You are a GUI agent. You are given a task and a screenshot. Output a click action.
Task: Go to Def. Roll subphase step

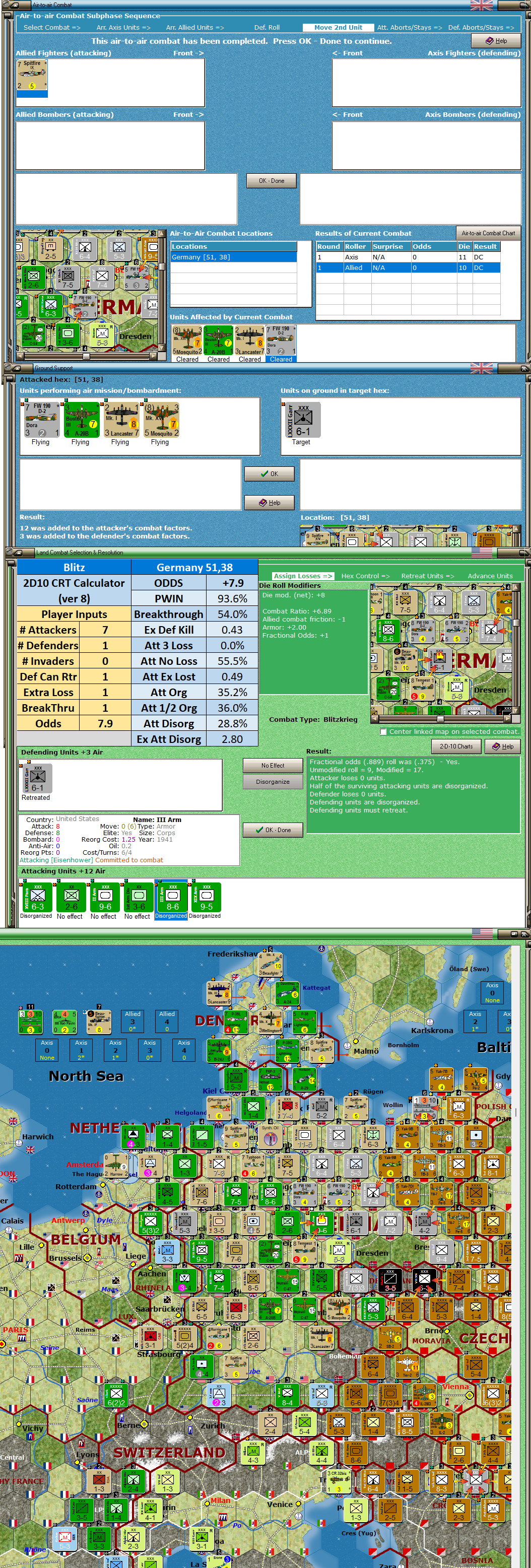267,27
